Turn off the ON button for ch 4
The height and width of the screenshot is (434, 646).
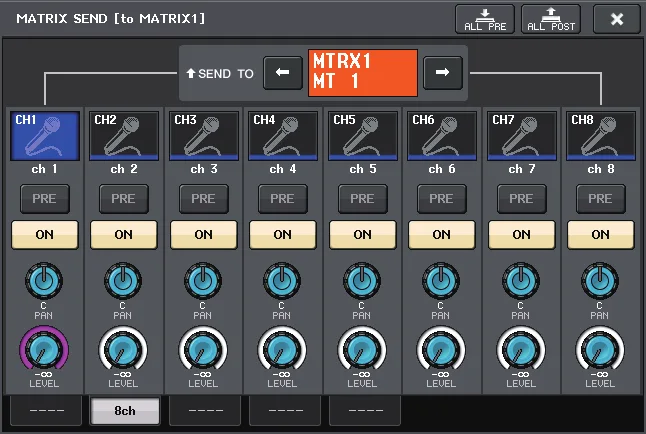coord(283,235)
